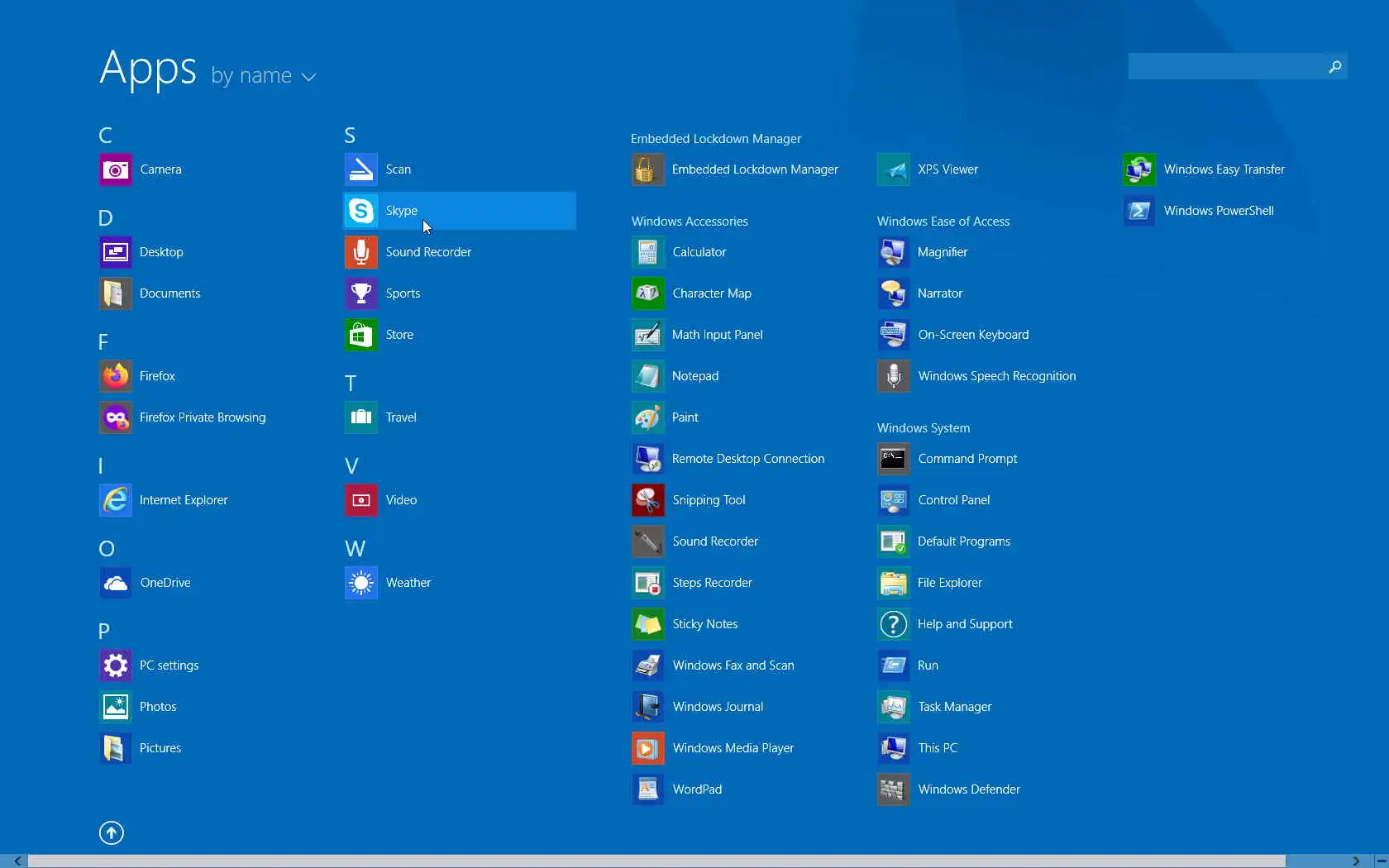Click the search magnifier button

coord(1334,66)
